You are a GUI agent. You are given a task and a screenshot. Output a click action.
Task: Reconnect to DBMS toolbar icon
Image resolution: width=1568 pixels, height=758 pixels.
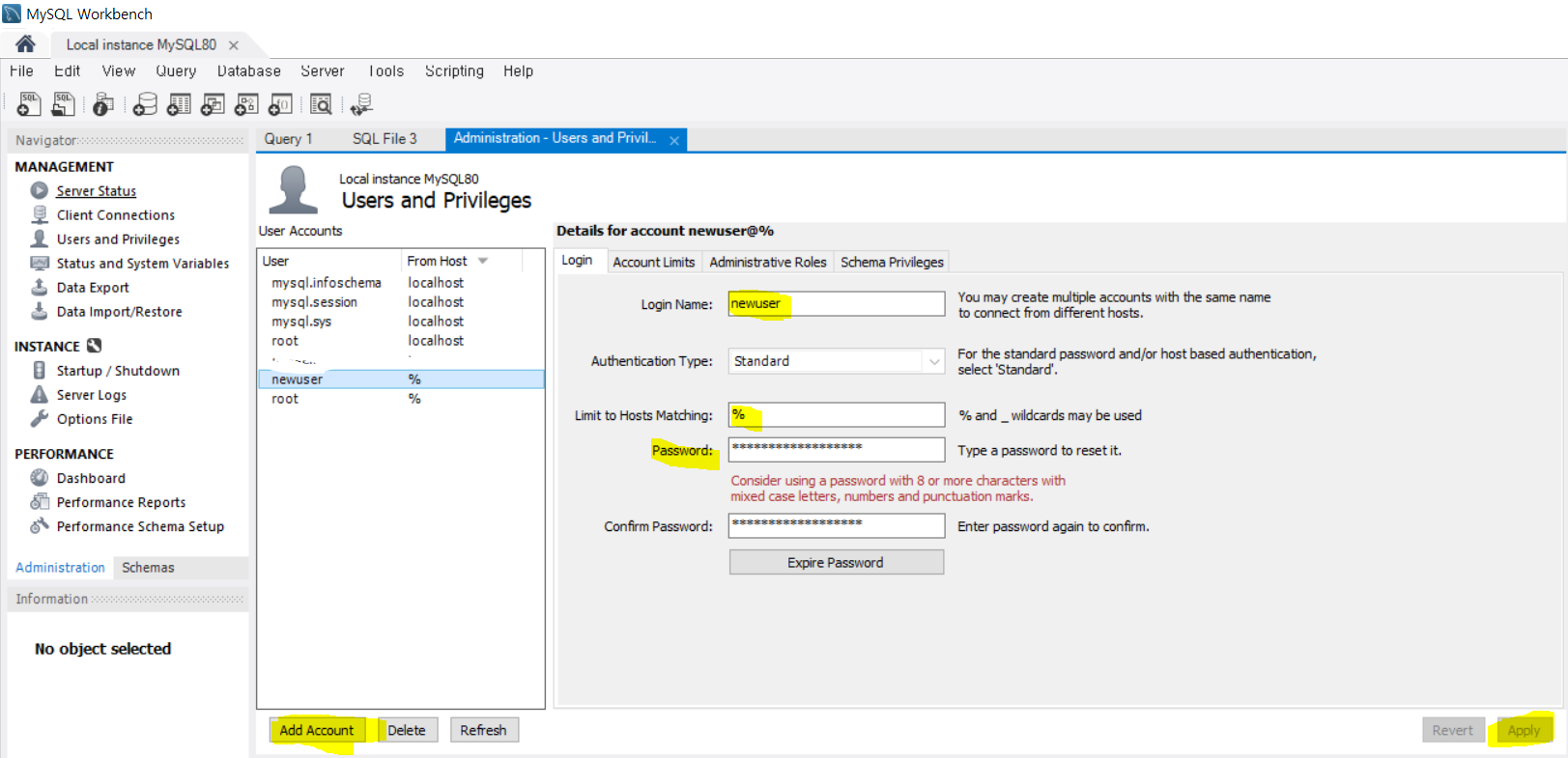click(x=362, y=103)
